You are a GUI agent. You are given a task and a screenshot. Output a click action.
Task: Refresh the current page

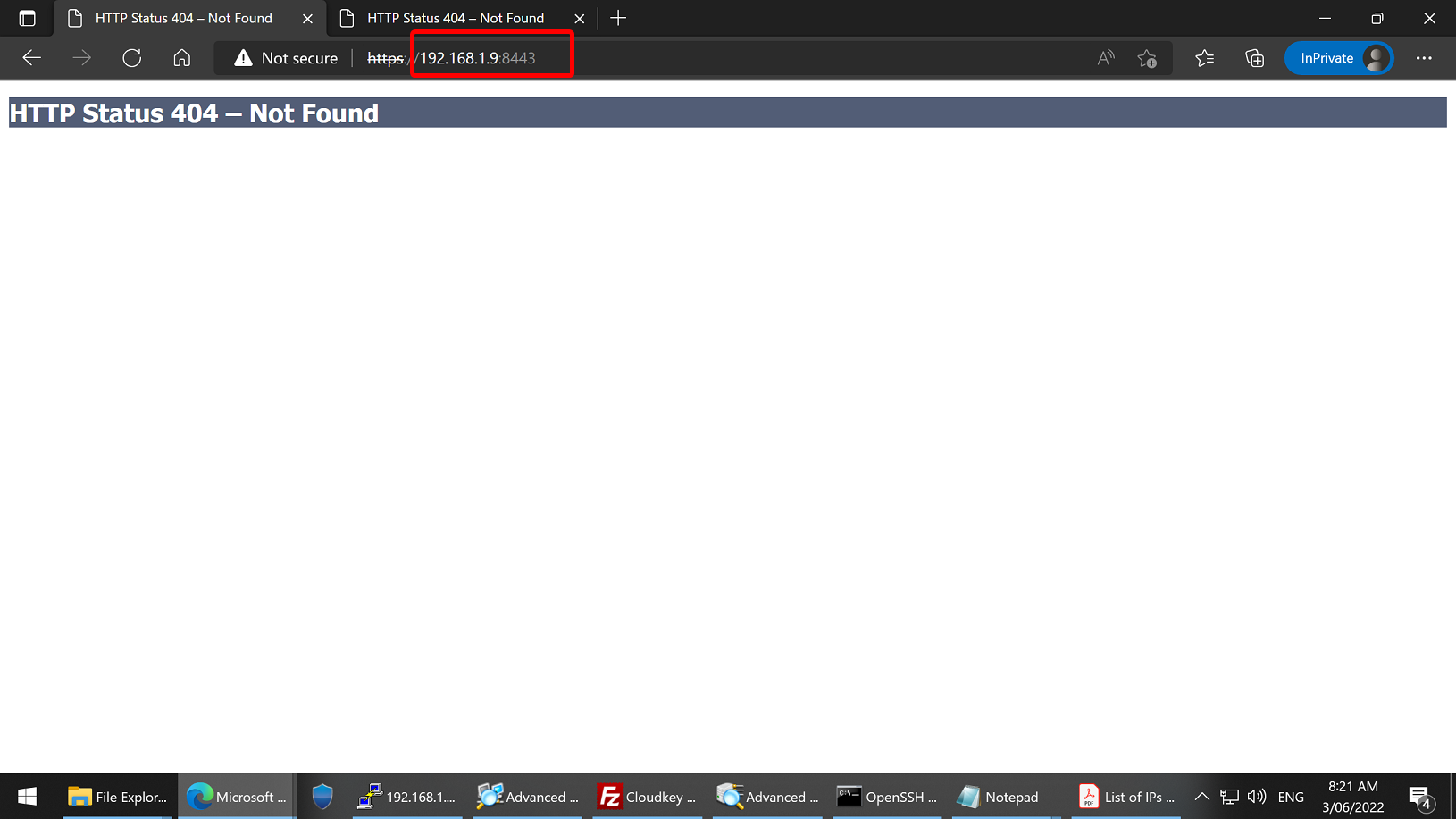tap(132, 58)
